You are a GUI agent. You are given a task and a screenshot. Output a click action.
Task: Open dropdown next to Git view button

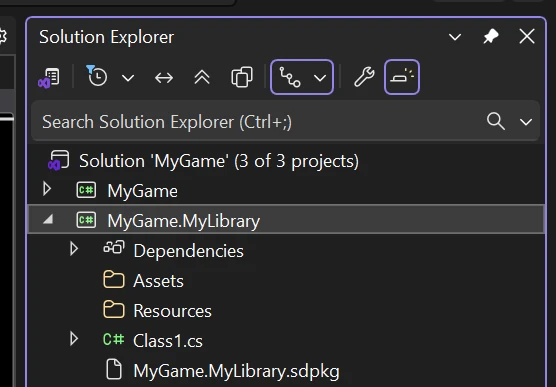(x=320, y=78)
